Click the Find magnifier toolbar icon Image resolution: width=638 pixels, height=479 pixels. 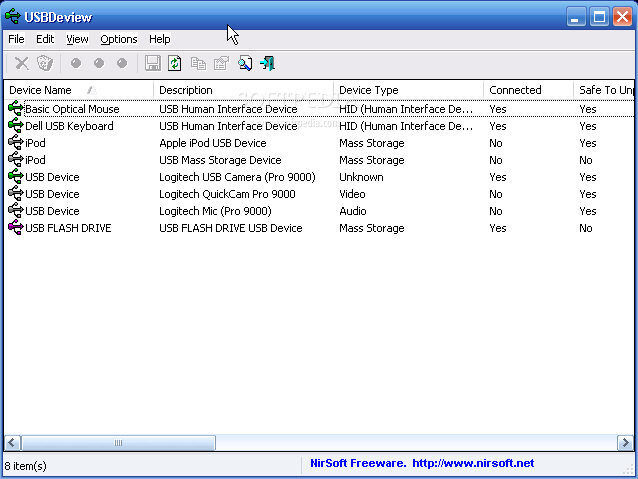coord(245,63)
